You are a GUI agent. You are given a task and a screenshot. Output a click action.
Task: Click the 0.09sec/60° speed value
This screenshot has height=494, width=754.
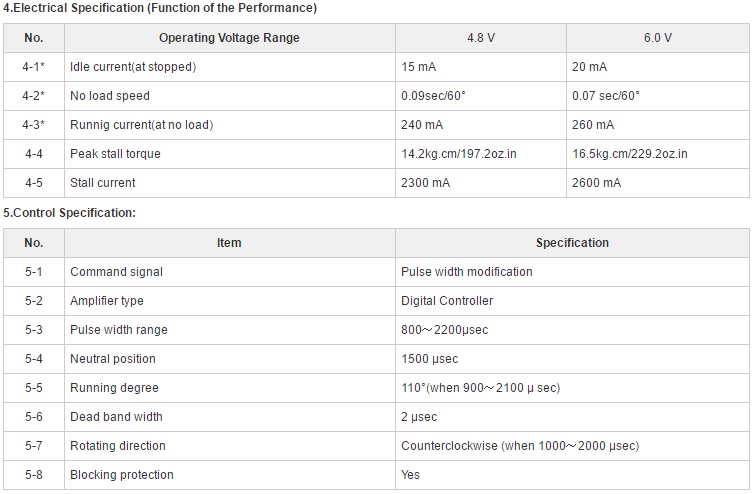tap(433, 96)
